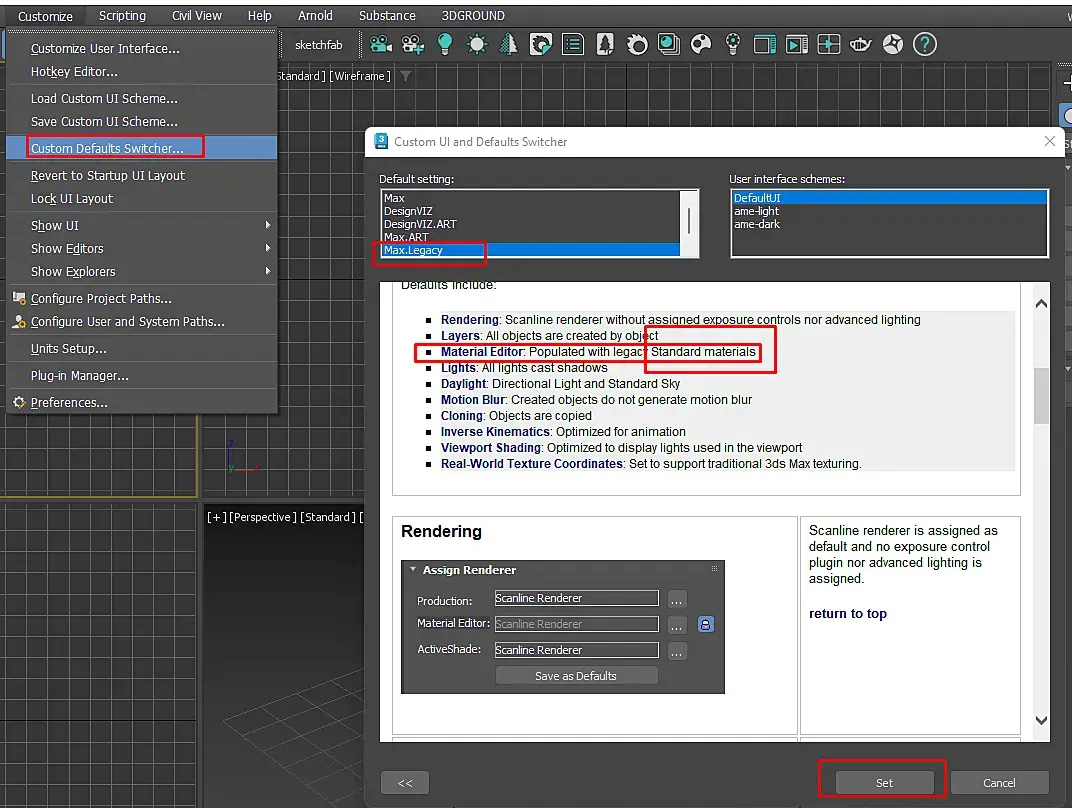Click the checklist document toolbar icon
1072x808 pixels.
[x=572, y=44]
